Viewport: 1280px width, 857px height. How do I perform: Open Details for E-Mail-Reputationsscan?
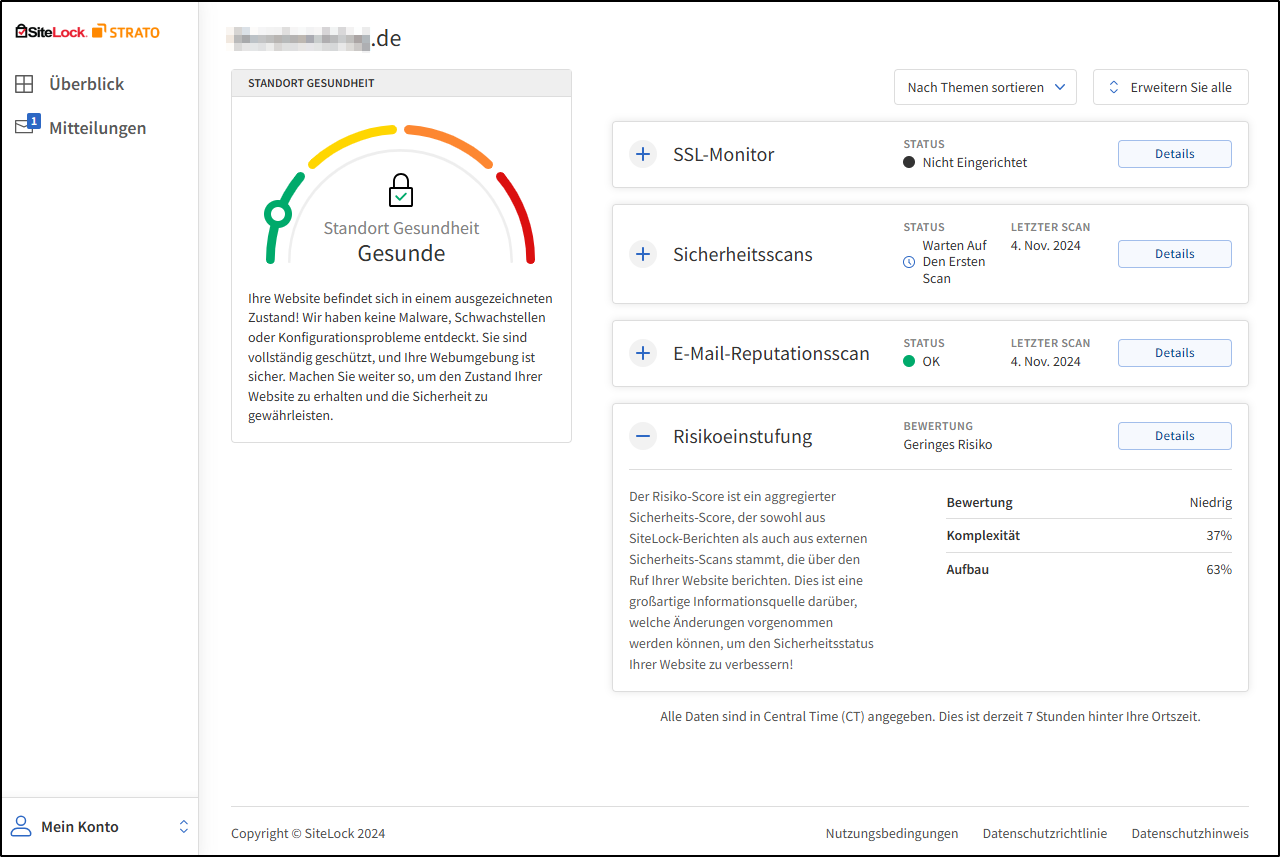point(1174,353)
